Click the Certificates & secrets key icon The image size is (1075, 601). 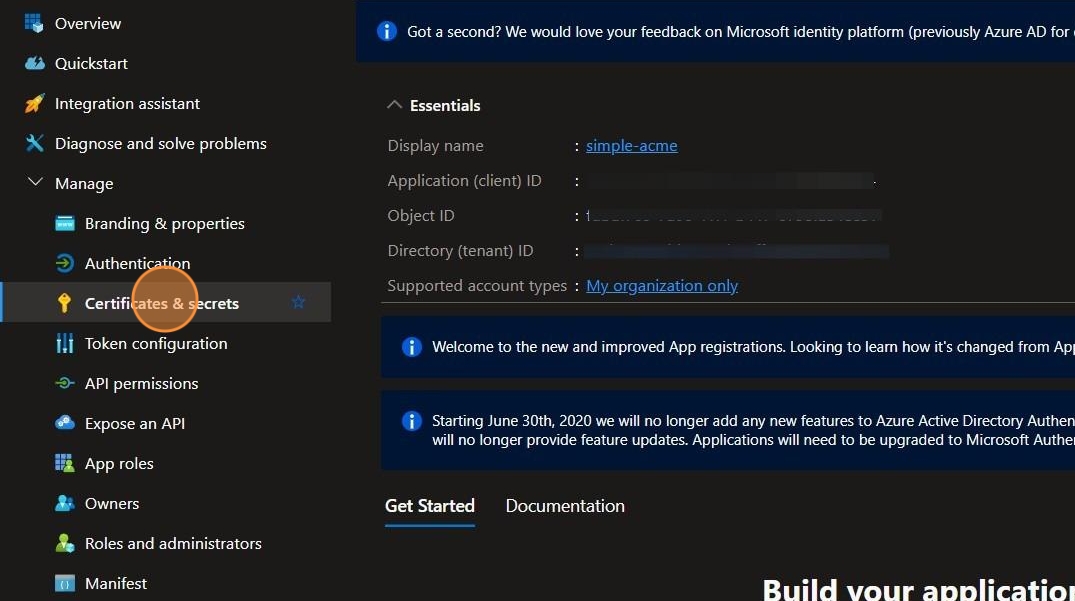pyautogui.click(x=64, y=303)
